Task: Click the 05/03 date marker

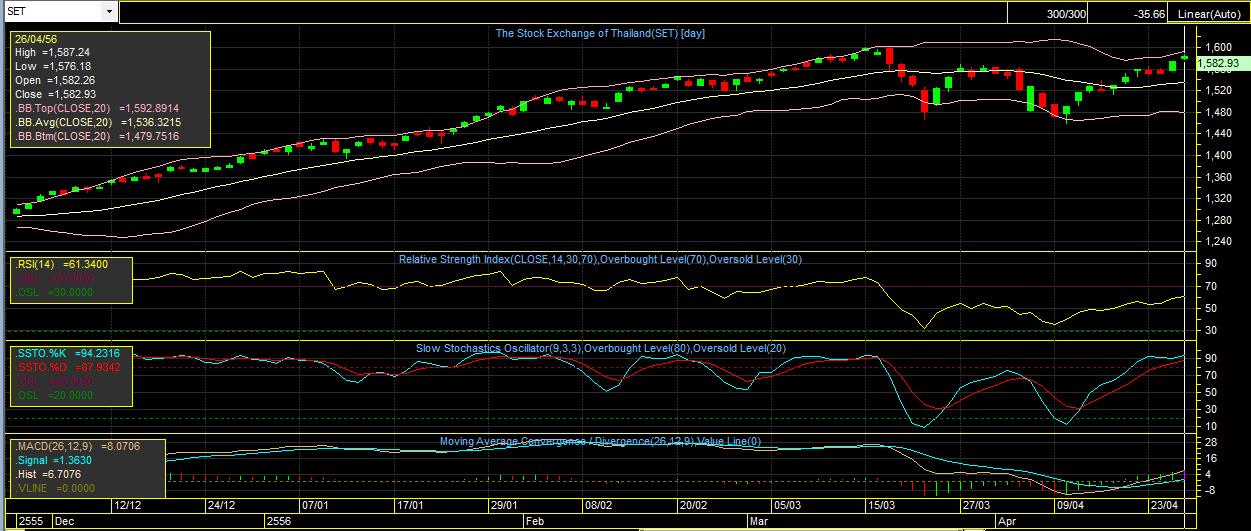Action: (786, 506)
